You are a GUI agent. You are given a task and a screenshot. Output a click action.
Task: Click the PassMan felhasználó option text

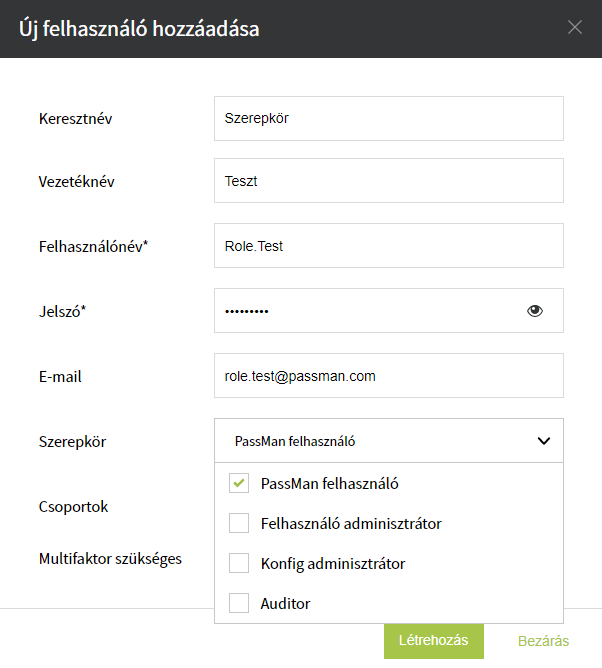pyautogui.click(x=329, y=484)
